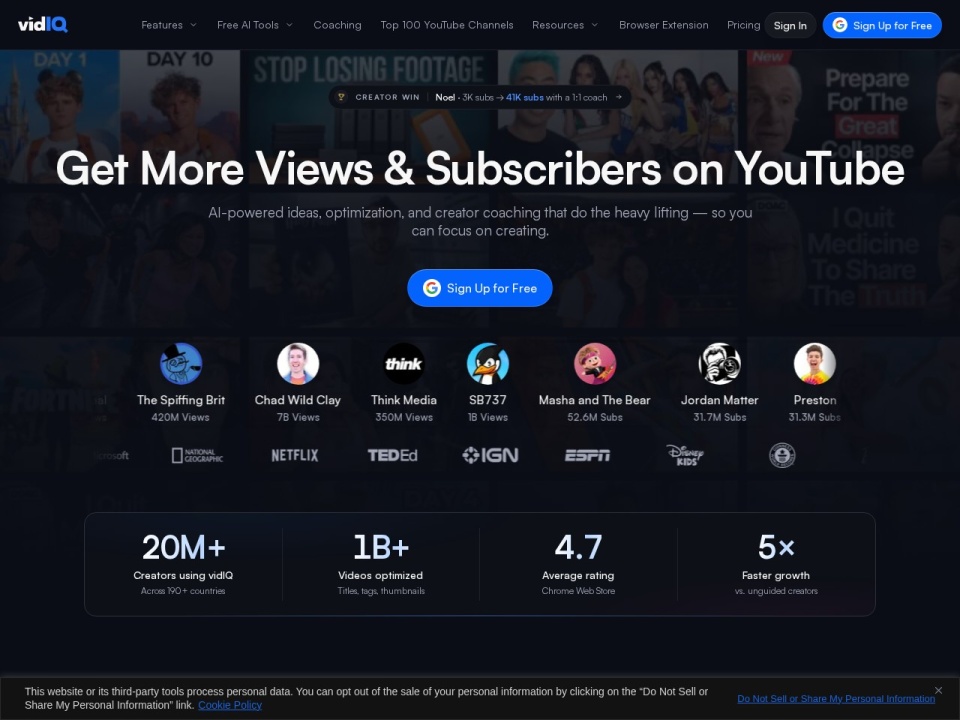Click the round seal logo after Disney Kids

pos(782,456)
